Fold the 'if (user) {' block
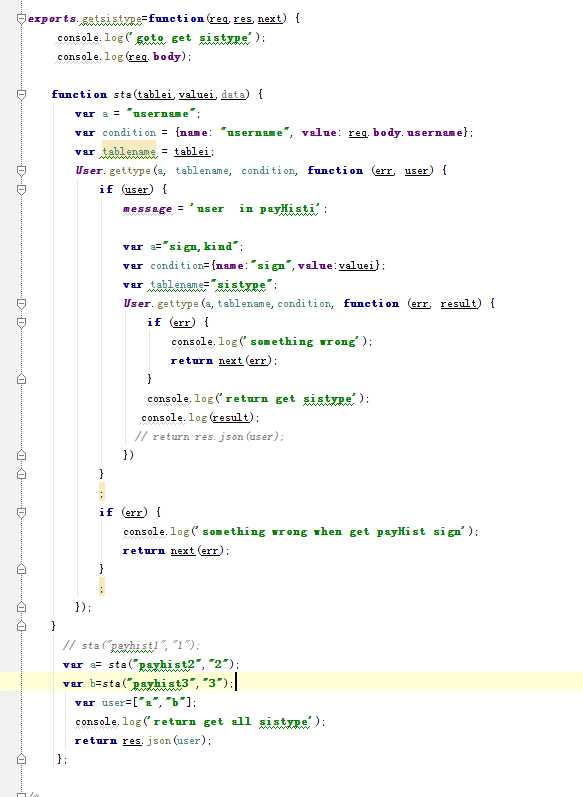The image size is (583, 797). 21,190
